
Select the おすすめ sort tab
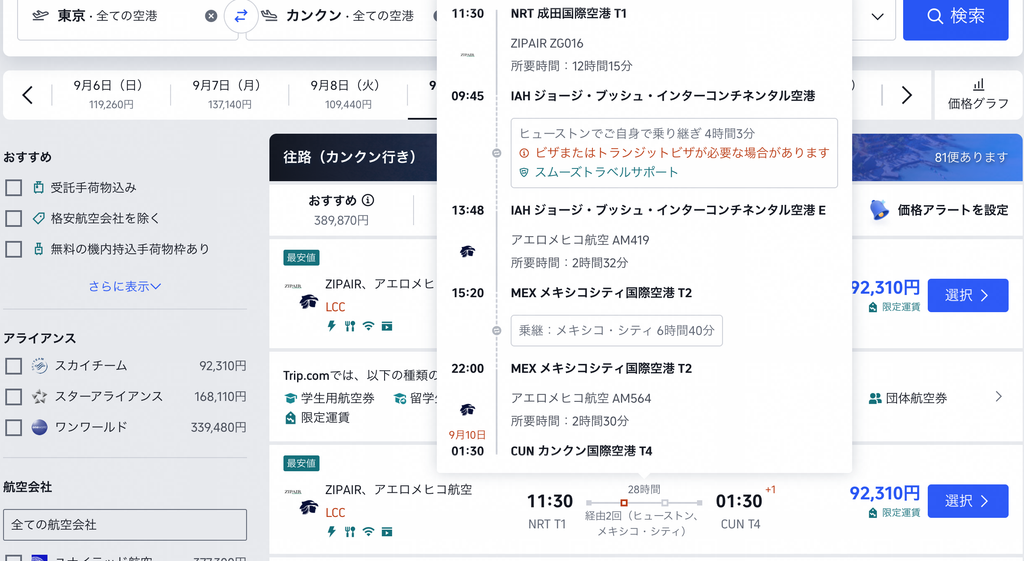click(x=341, y=210)
